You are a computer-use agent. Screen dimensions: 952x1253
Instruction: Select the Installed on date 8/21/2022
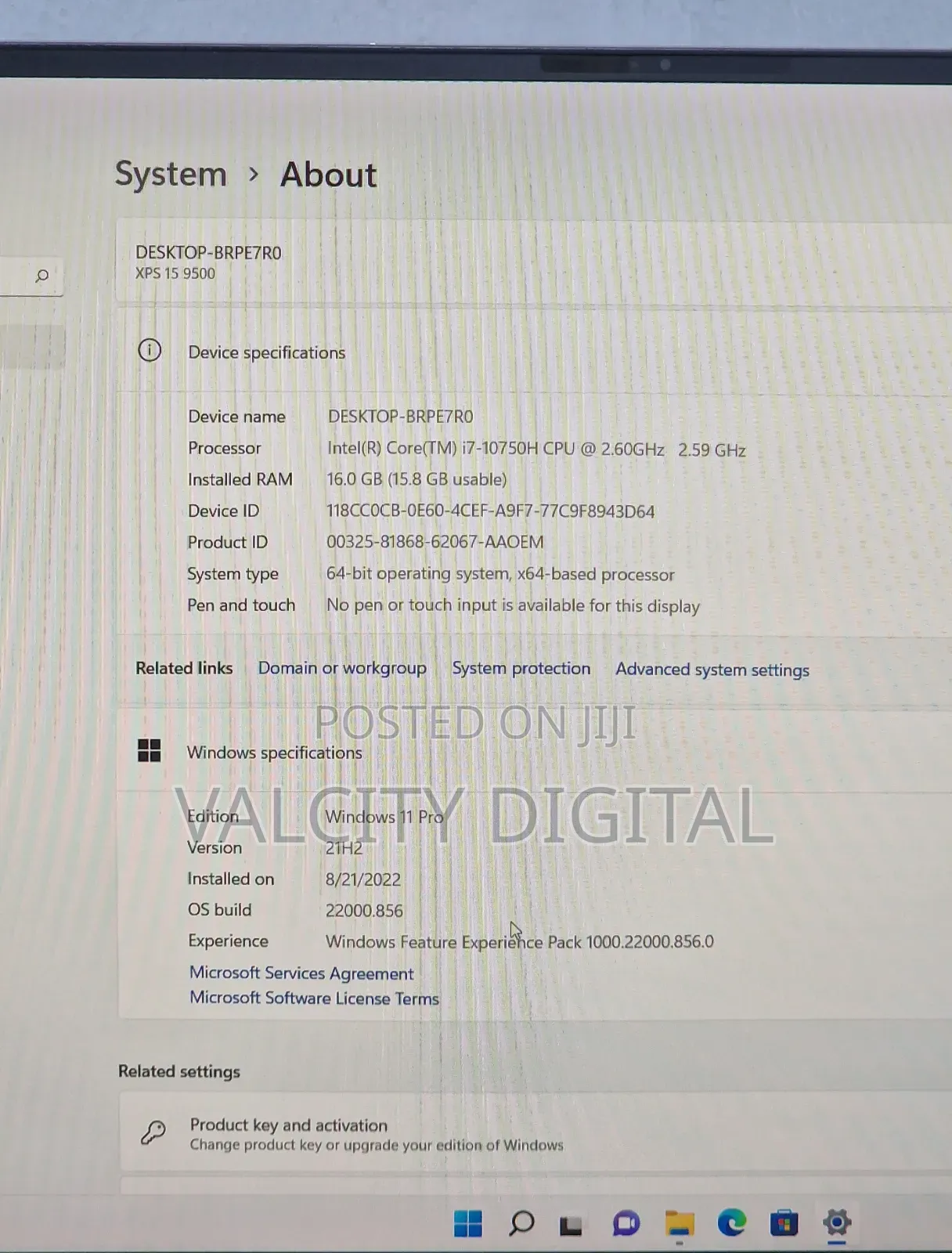(363, 879)
